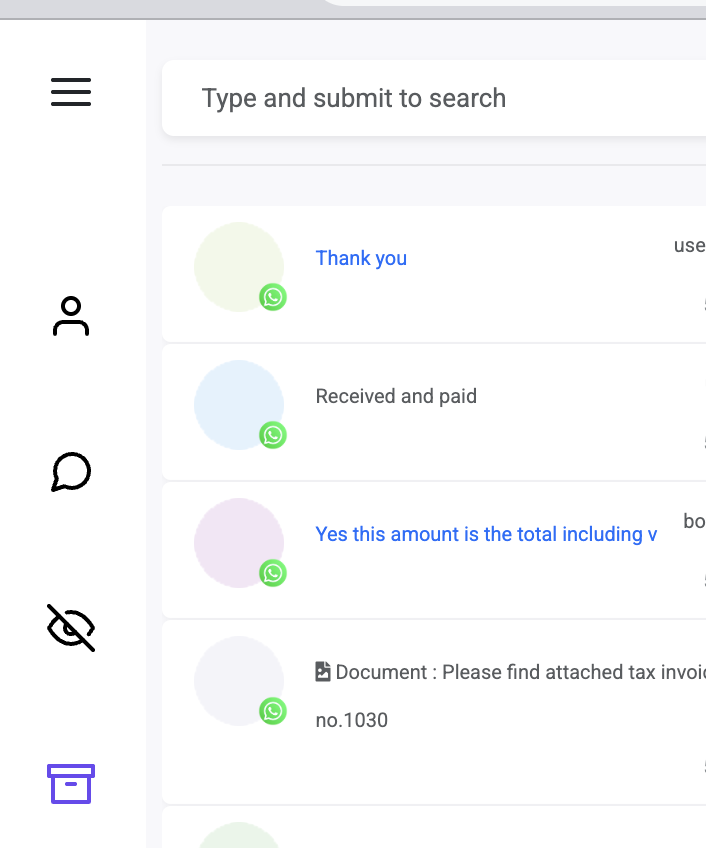This screenshot has height=848, width=706.
Task: Click the "Type and submit to search" field
Action: coord(430,98)
